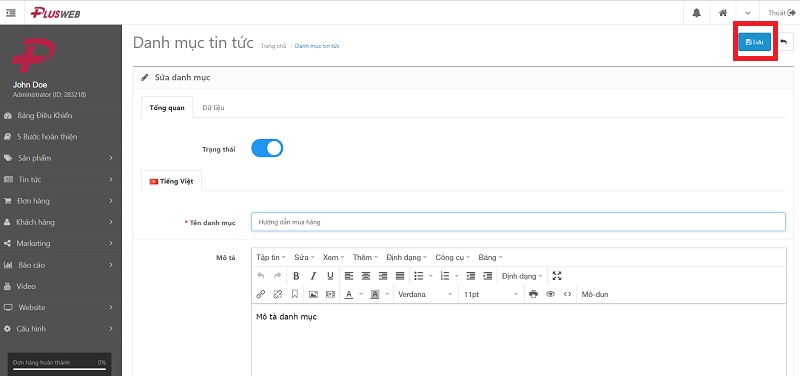The height and width of the screenshot is (376, 800).
Task: Open the text color picker
Action: coord(349,294)
